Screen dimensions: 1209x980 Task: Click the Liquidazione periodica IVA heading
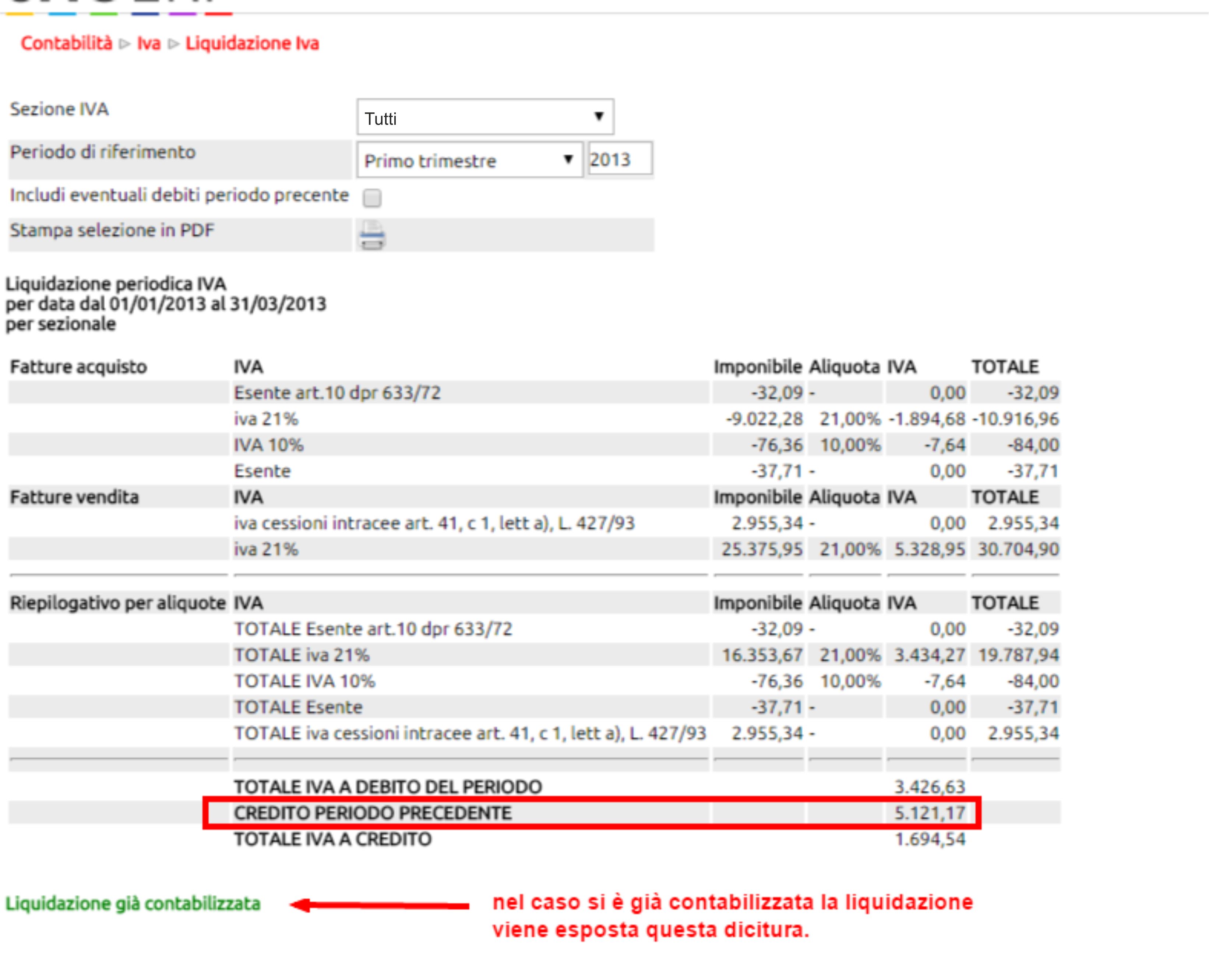pyautogui.click(x=116, y=284)
